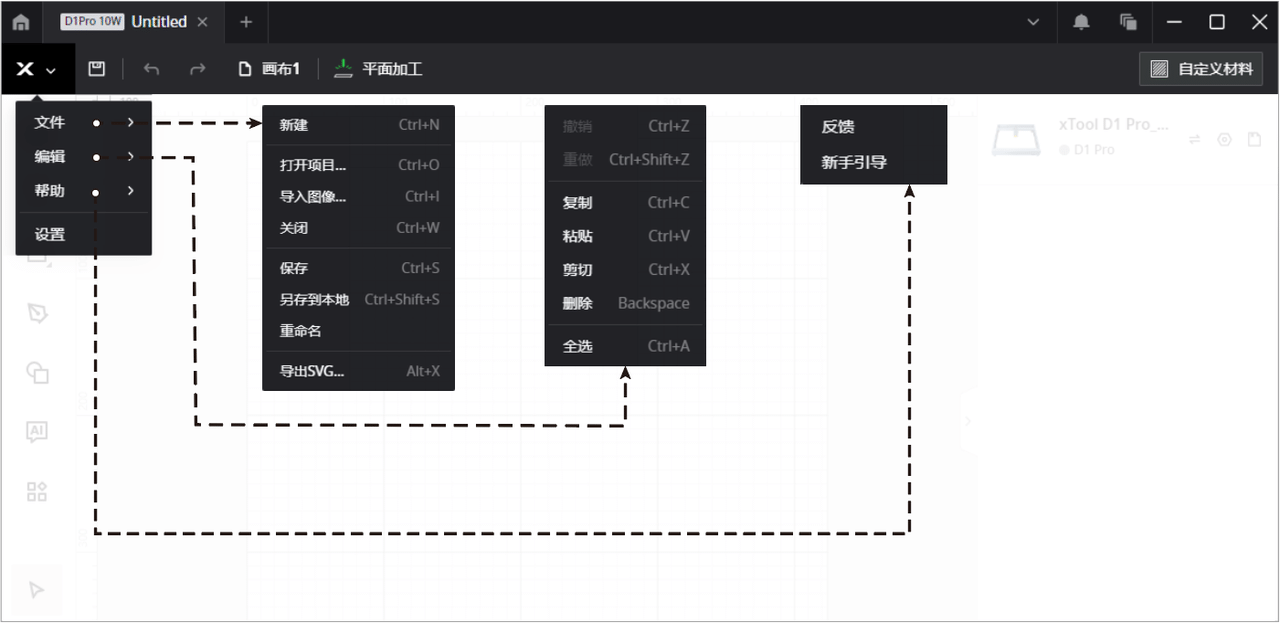Open the notifications bell

(x=1081, y=22)
